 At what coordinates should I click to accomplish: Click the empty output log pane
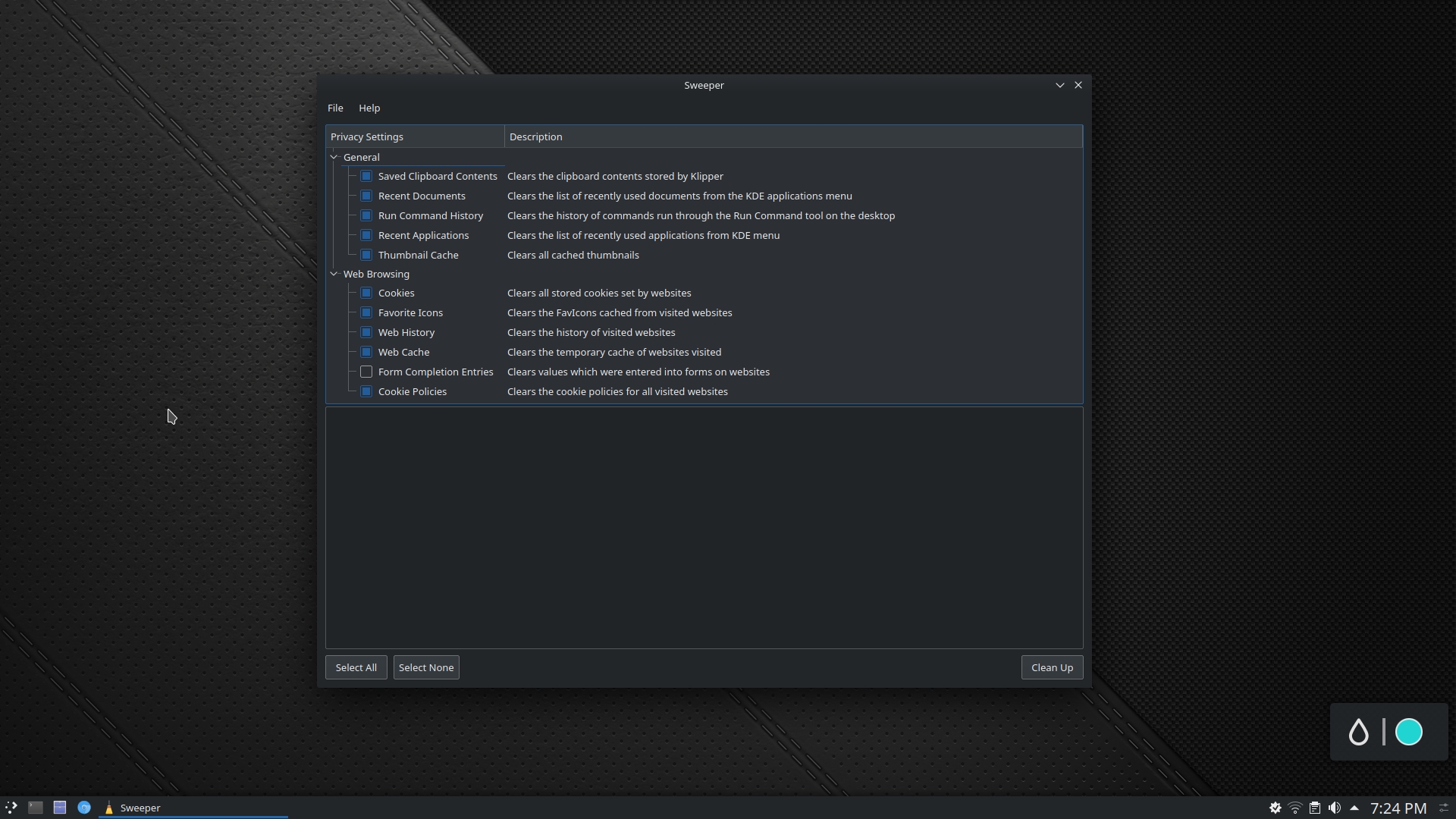704,528
